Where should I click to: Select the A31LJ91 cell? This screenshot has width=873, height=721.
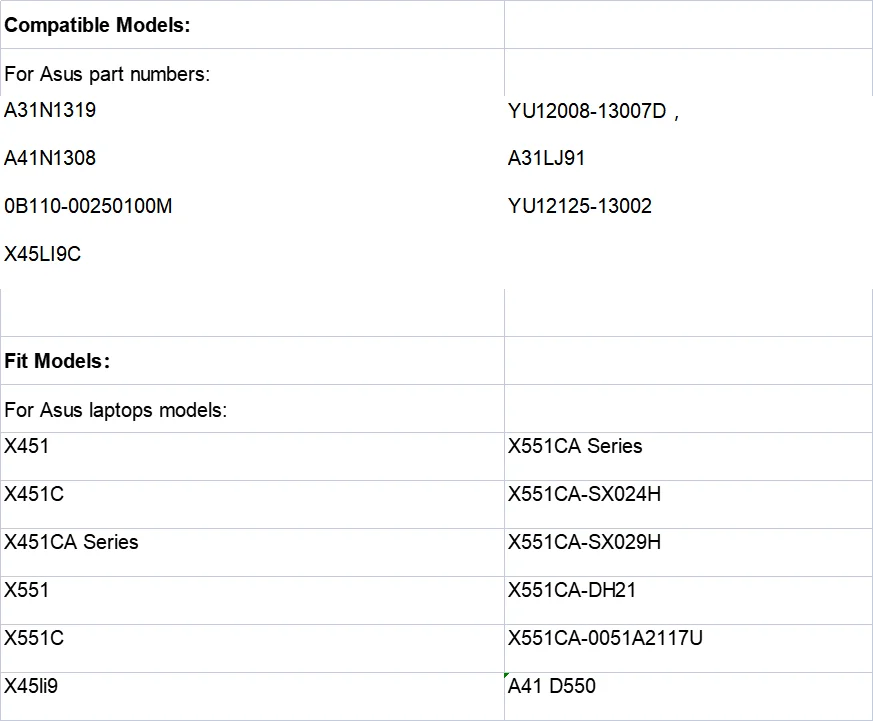point(546,158)
